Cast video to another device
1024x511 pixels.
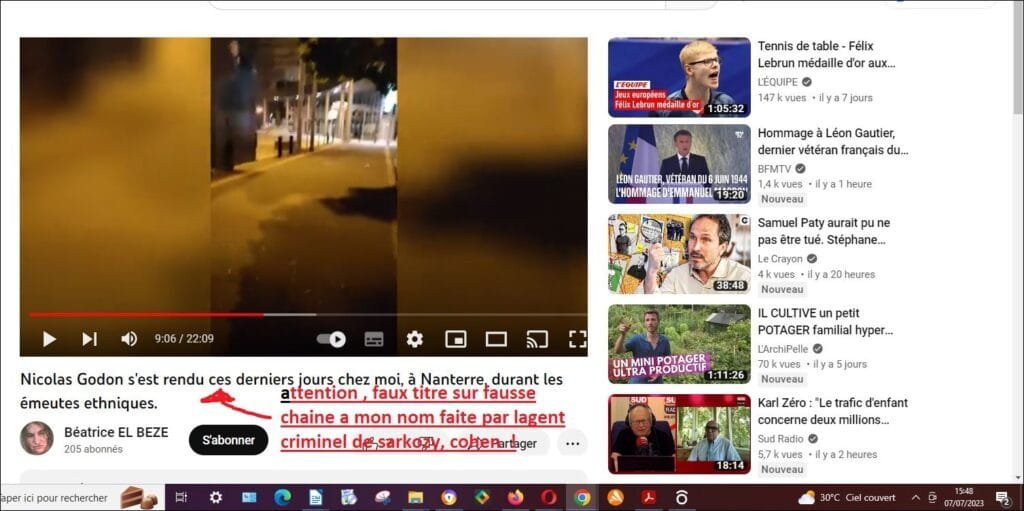click(537, 339)
